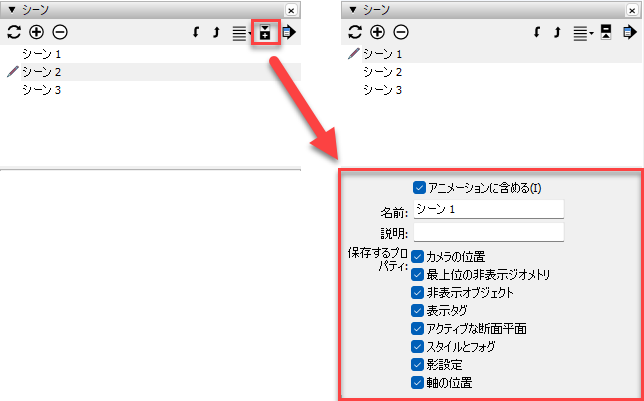This screenshot has width=644, height=401.
Task: Uncheck the カメラの位置 property
Action: point(418,257)
